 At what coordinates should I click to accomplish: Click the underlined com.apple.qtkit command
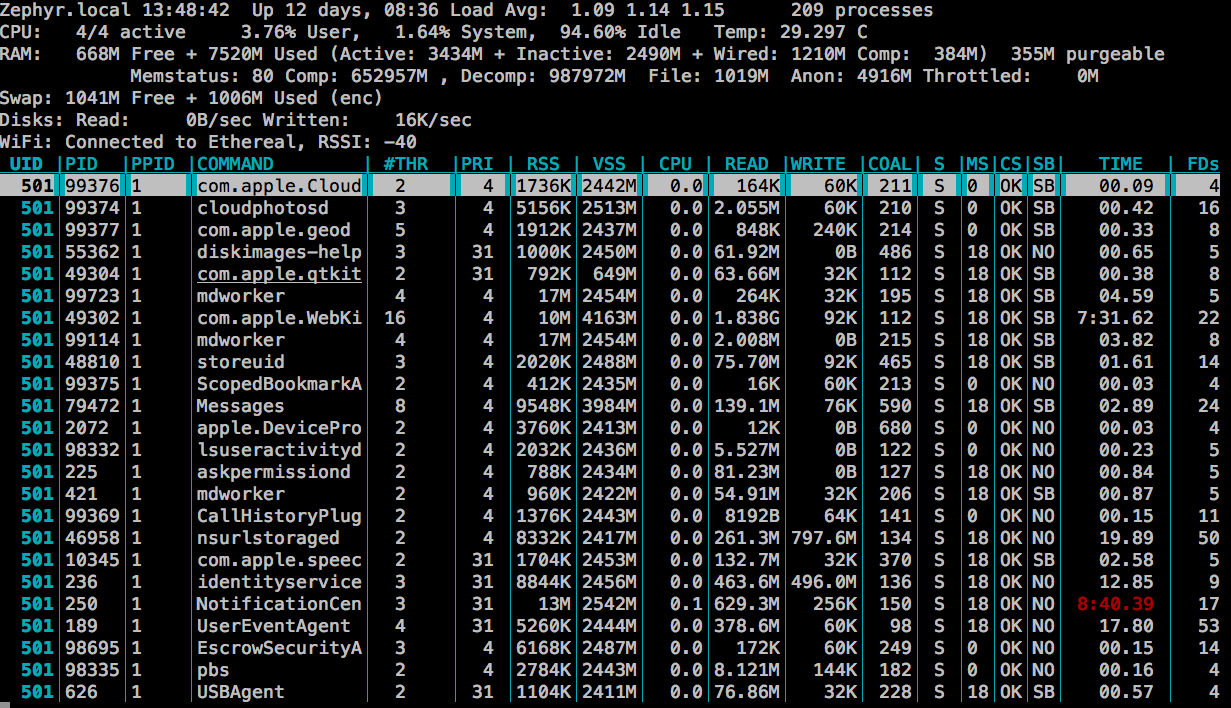[x=279, y=274]
